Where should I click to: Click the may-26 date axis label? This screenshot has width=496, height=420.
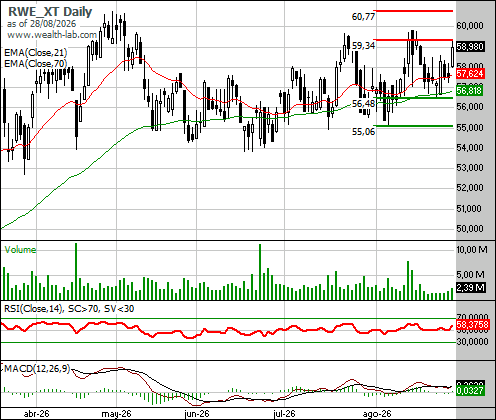tap(116, 414)
